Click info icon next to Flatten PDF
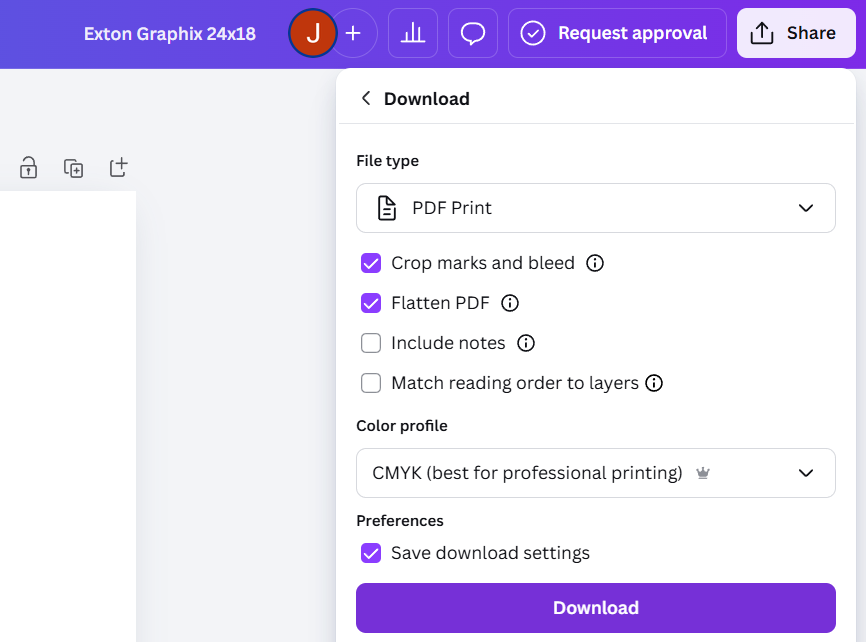 click(510, 303)
